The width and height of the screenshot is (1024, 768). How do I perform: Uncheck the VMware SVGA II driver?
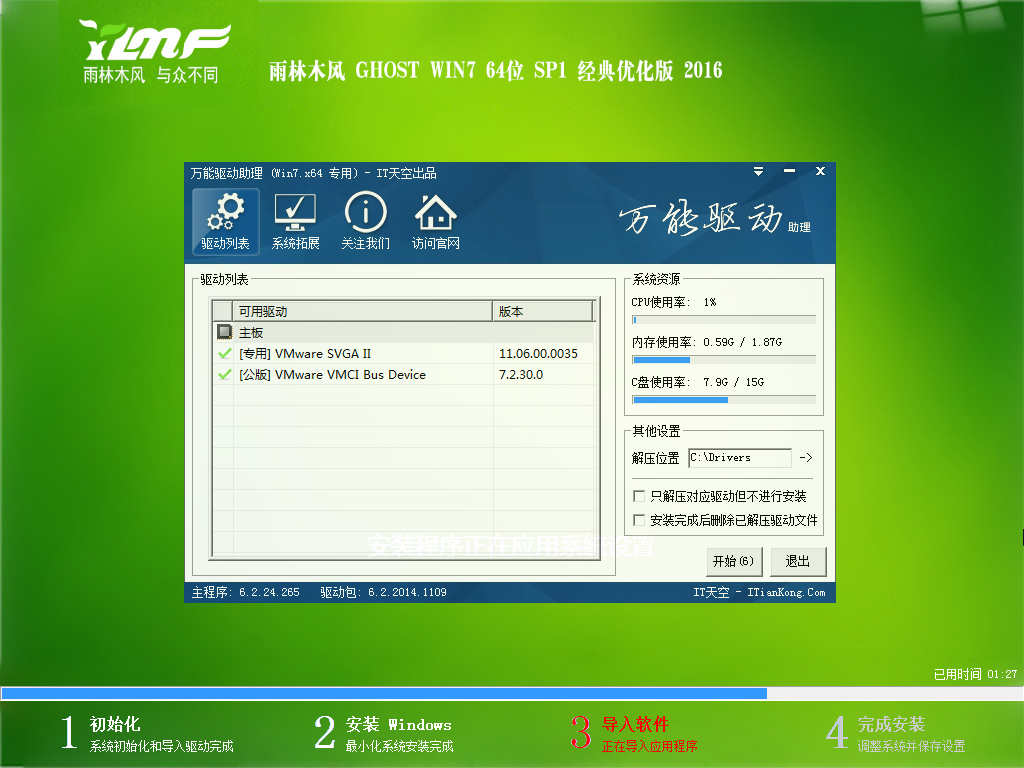pos(225,353)
